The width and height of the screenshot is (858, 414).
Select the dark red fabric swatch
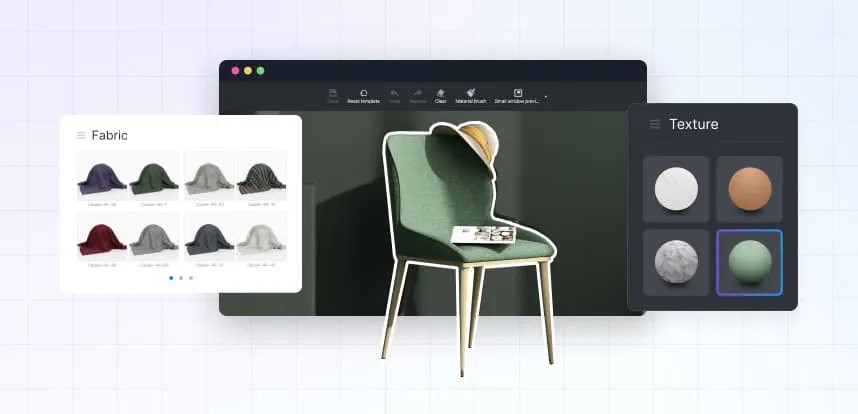(102, 237)
